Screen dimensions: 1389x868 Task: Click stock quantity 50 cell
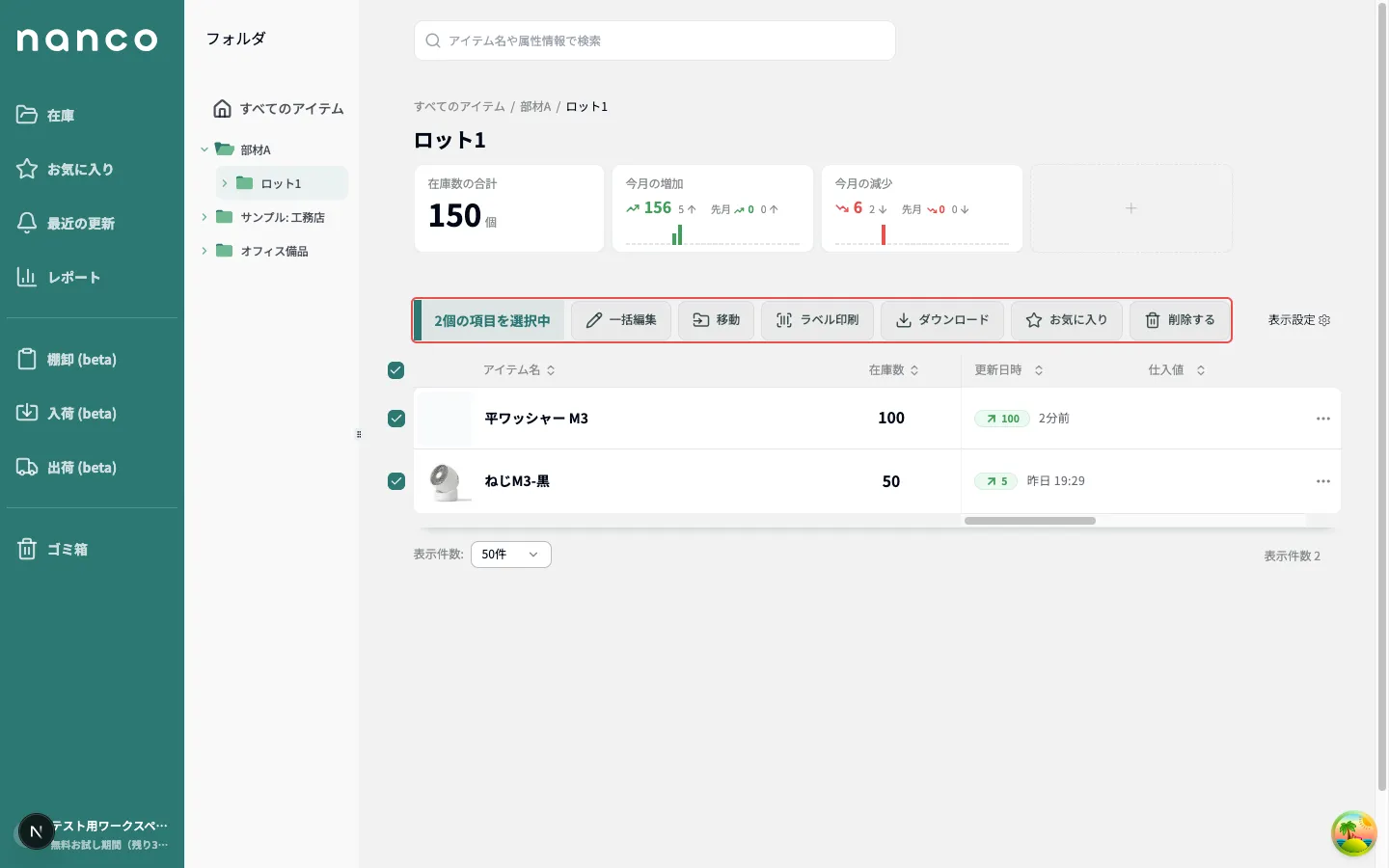tap(891, 481)
